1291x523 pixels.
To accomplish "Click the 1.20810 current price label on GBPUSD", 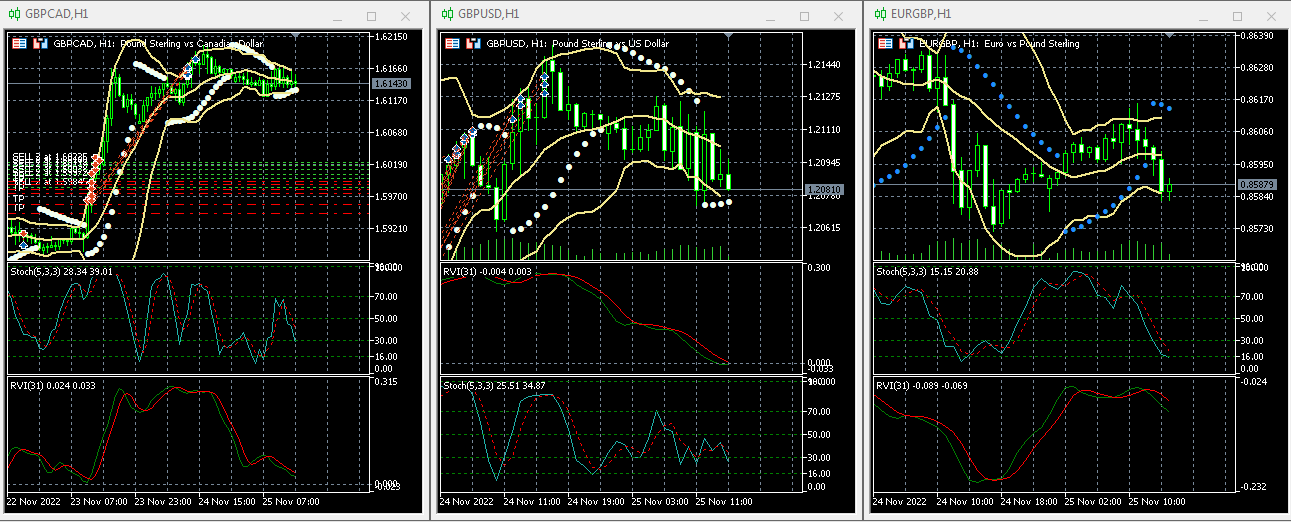I will click(x=822, y=189).
